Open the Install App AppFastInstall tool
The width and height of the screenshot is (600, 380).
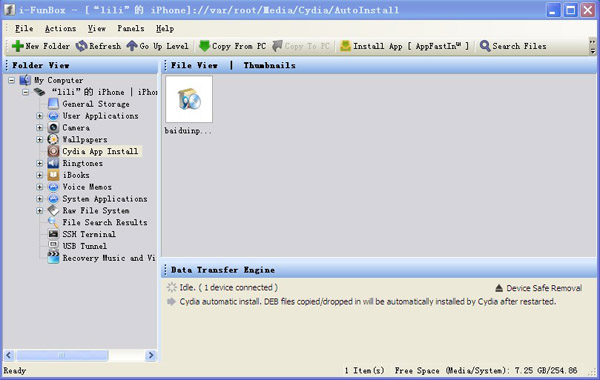coord(404,46)
